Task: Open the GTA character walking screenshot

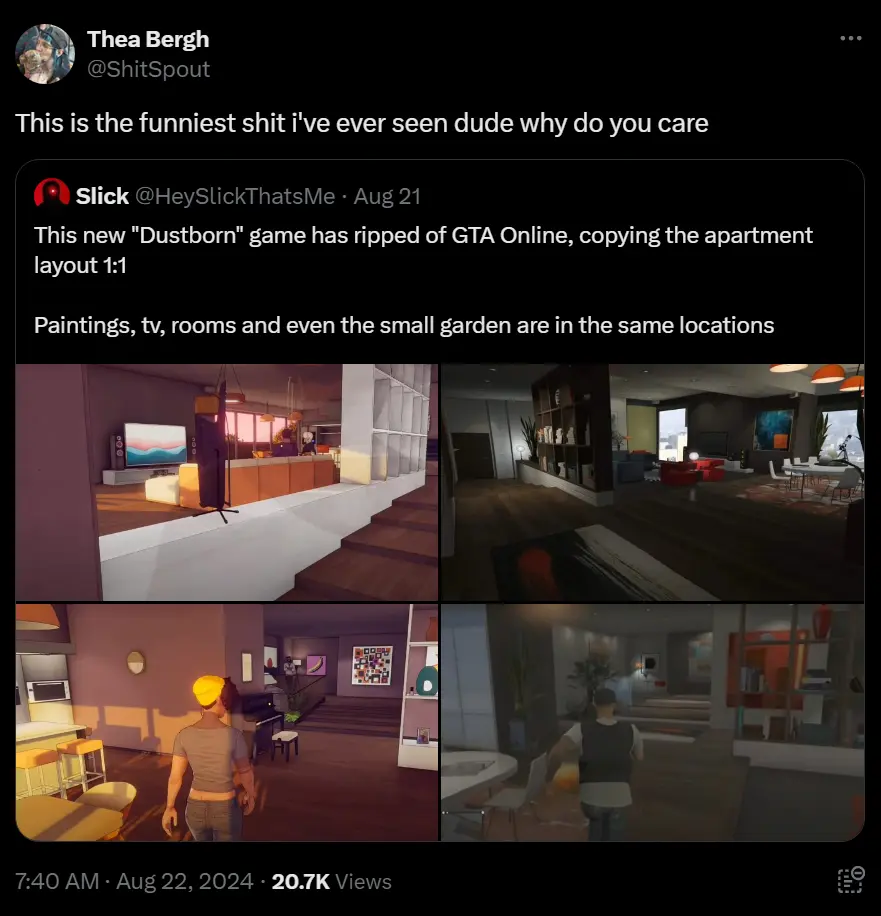Action: point(653,722)
